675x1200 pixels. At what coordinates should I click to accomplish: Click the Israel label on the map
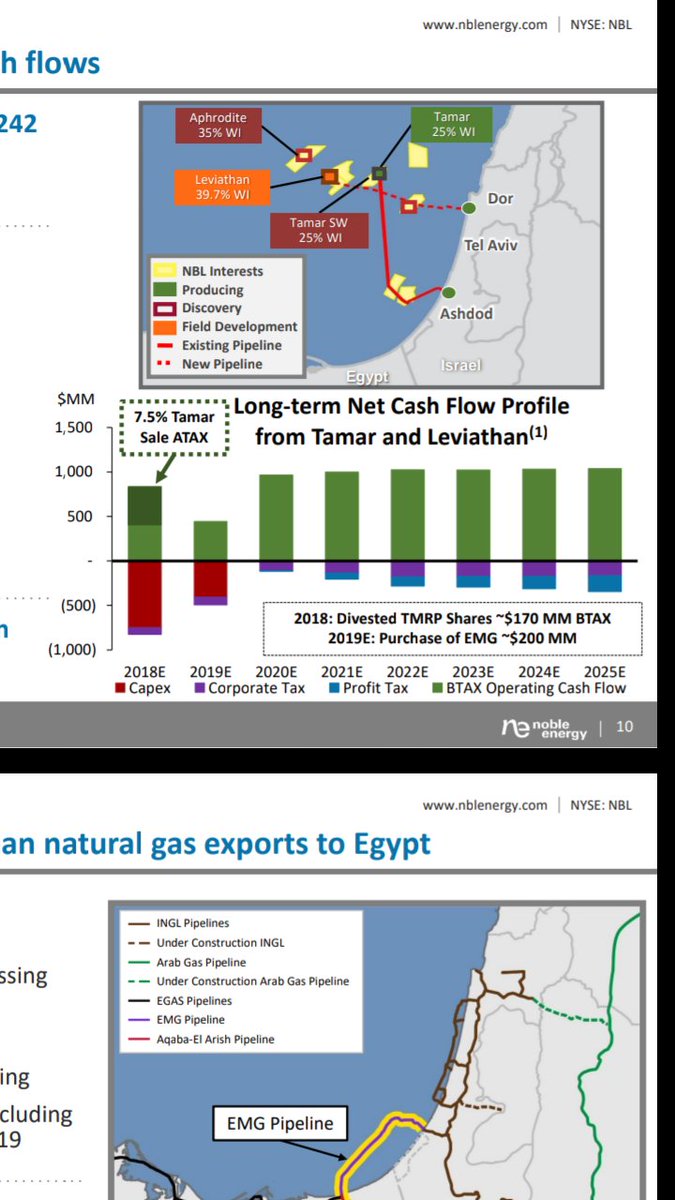click(x=461, y=366)
